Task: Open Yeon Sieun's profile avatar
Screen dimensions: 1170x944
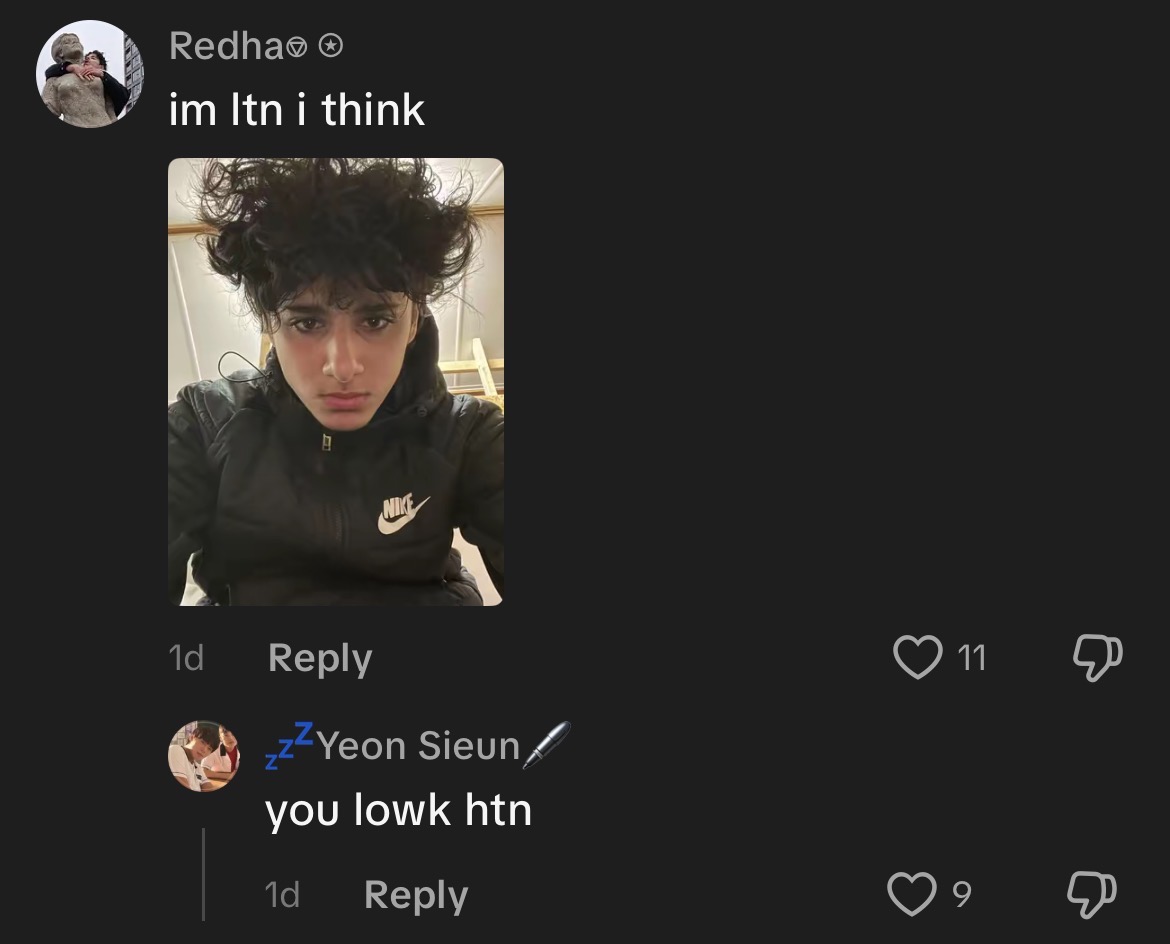Action: 204,755
